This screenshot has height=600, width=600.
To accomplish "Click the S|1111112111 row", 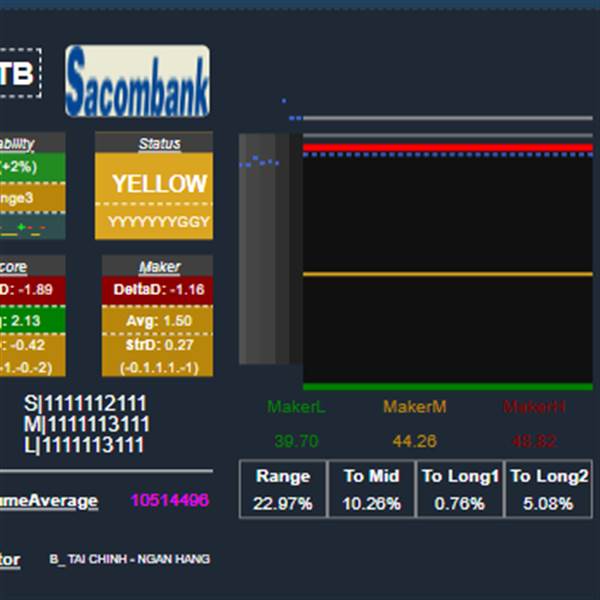I will pyautogui.click(x=85, y=403).
